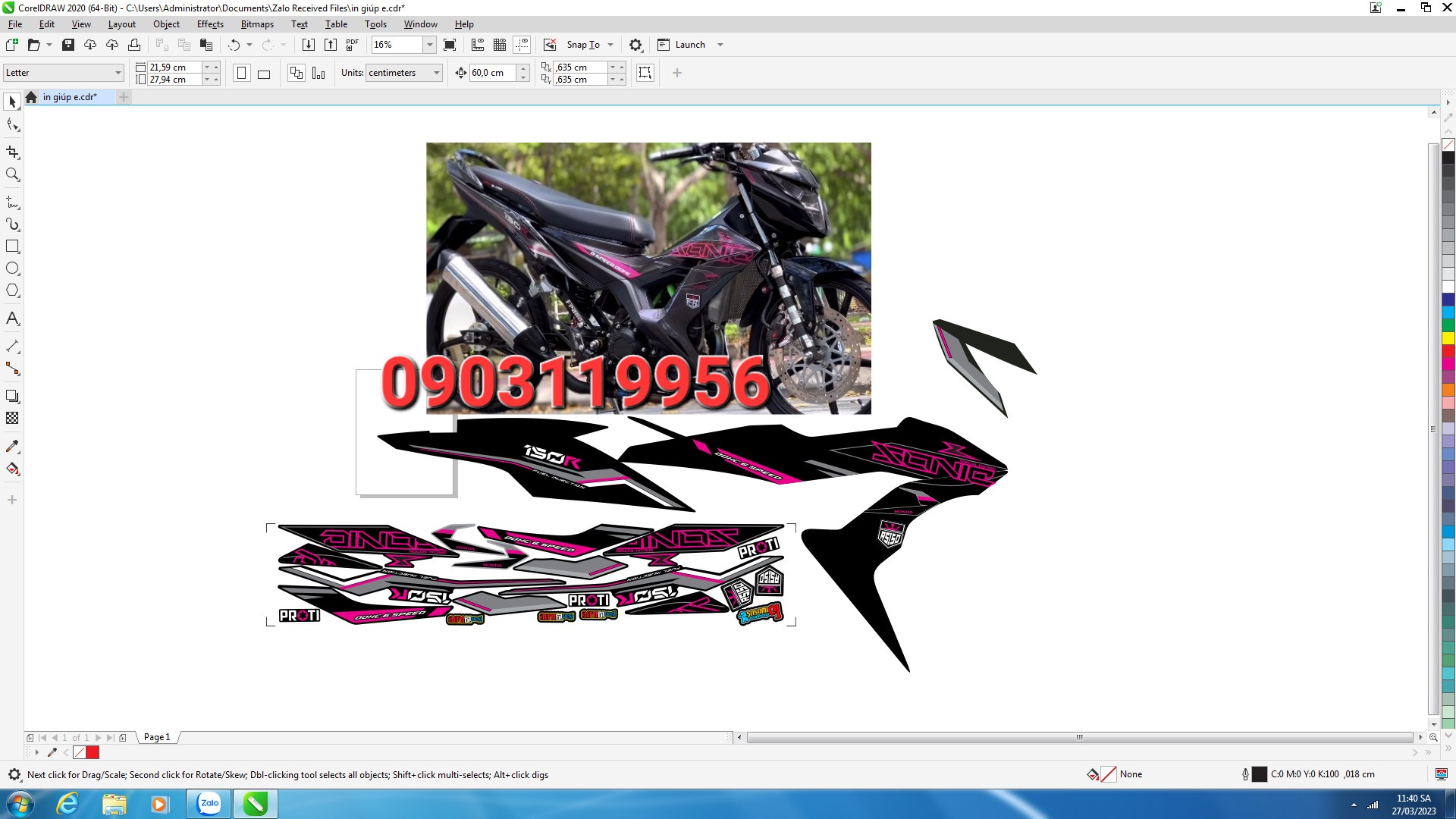Click the New document icon
The image size is (1456, 819).
12,45
